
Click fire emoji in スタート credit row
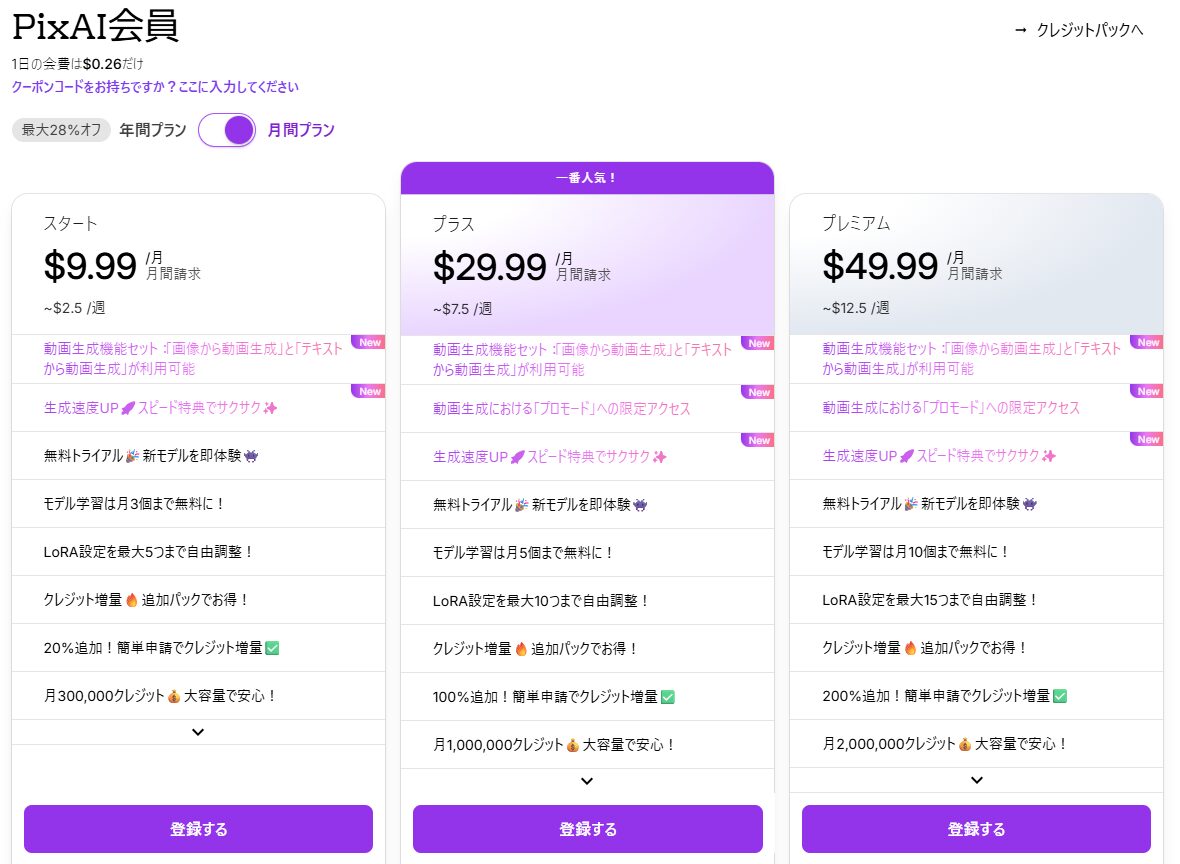pyautogui.click(x=132, y=600)
